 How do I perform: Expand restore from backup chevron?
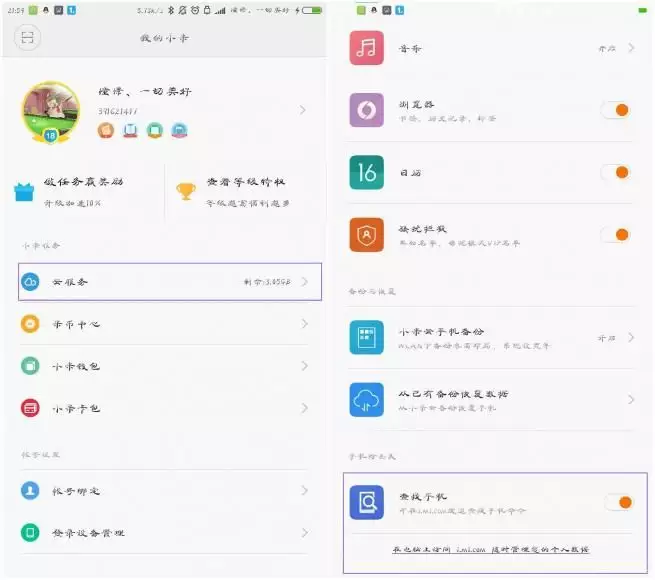point(631,399)
